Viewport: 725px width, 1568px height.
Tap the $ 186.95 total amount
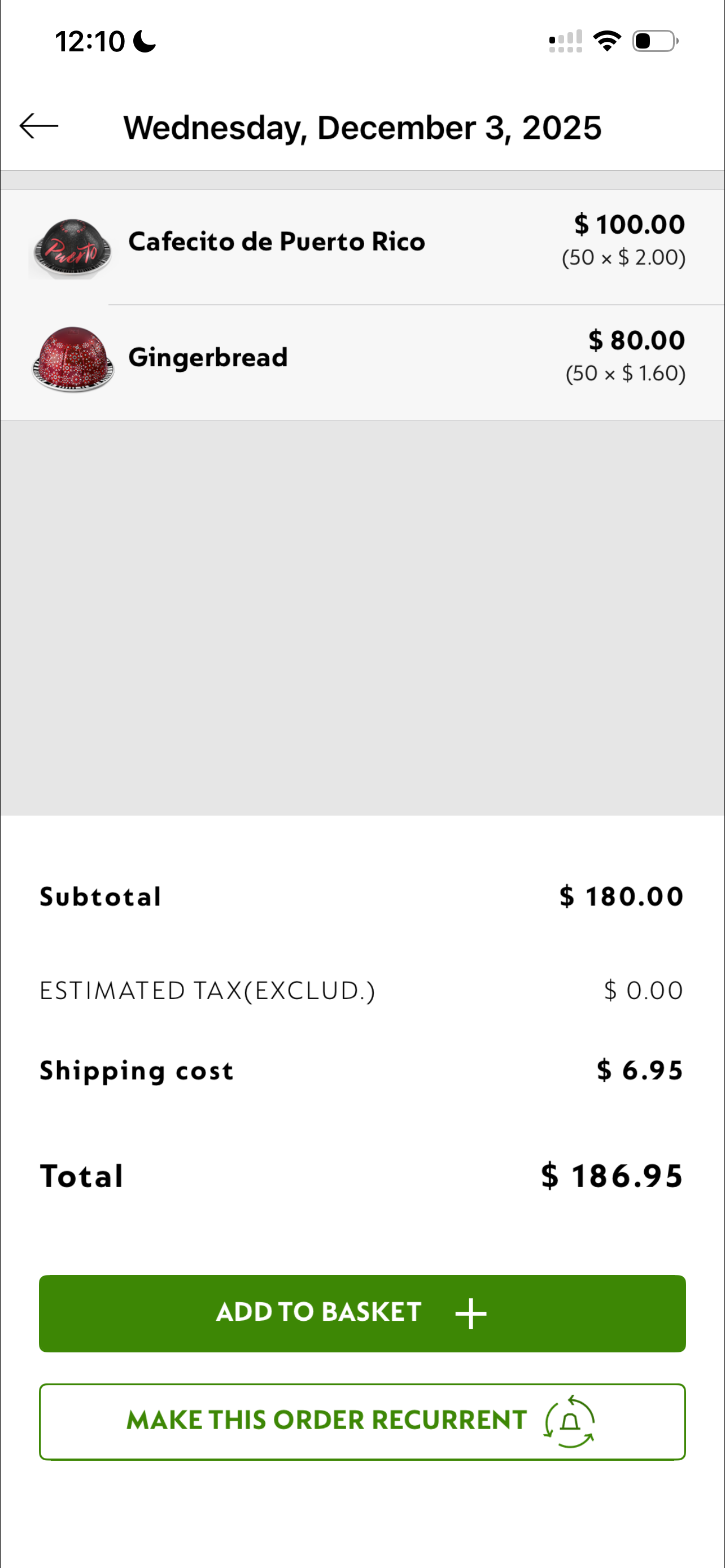[612, 1175]
